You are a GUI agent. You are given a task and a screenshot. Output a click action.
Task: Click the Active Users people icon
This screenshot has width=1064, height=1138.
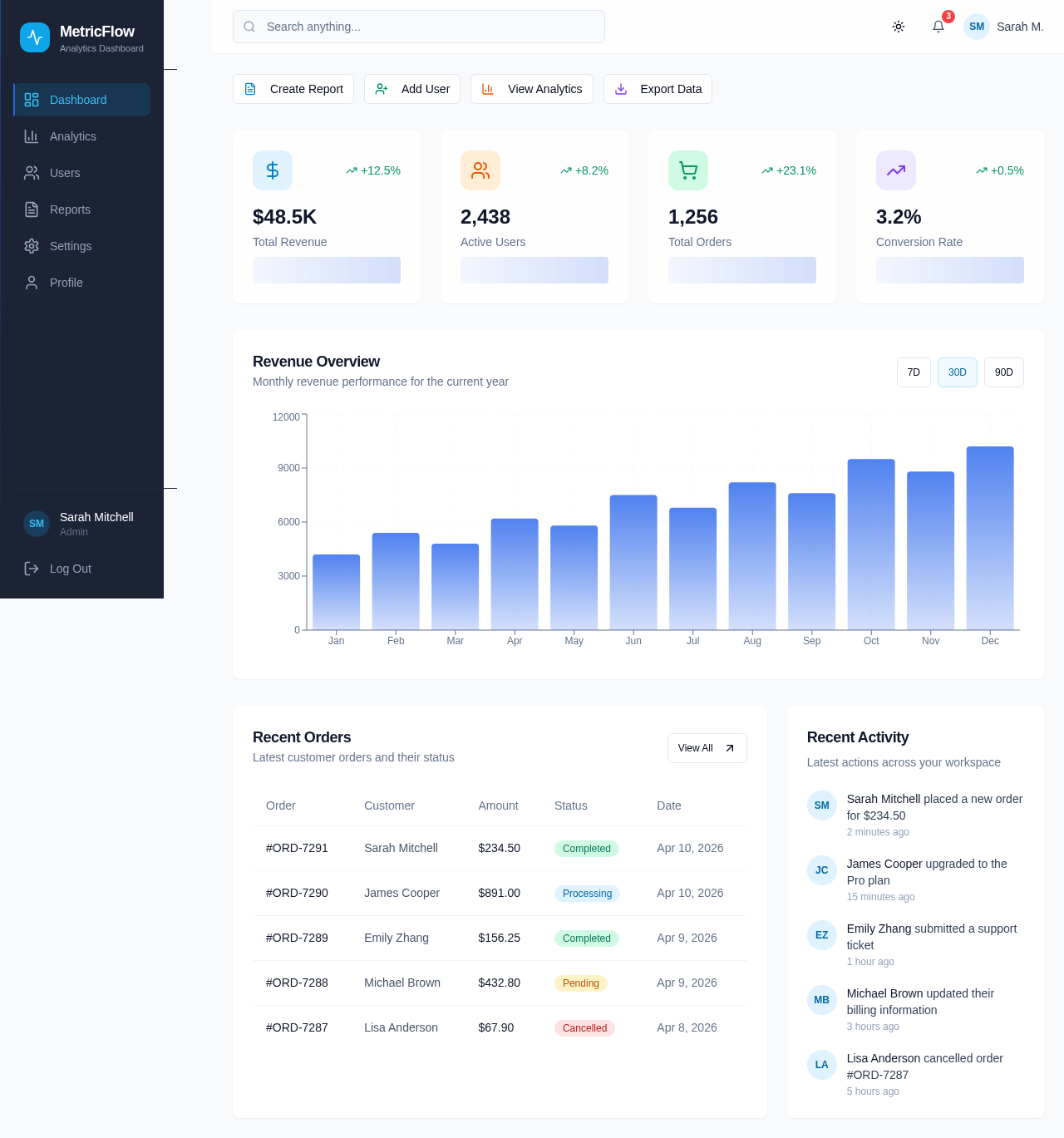point(480,170)
